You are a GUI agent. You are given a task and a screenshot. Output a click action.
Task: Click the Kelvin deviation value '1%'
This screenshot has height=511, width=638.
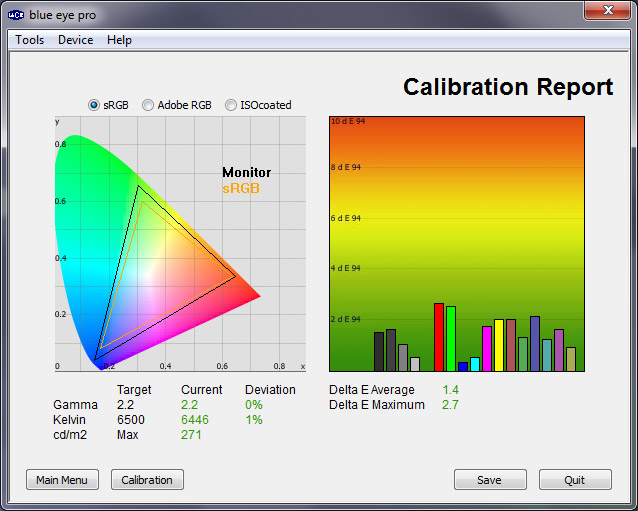coord(254,419)
